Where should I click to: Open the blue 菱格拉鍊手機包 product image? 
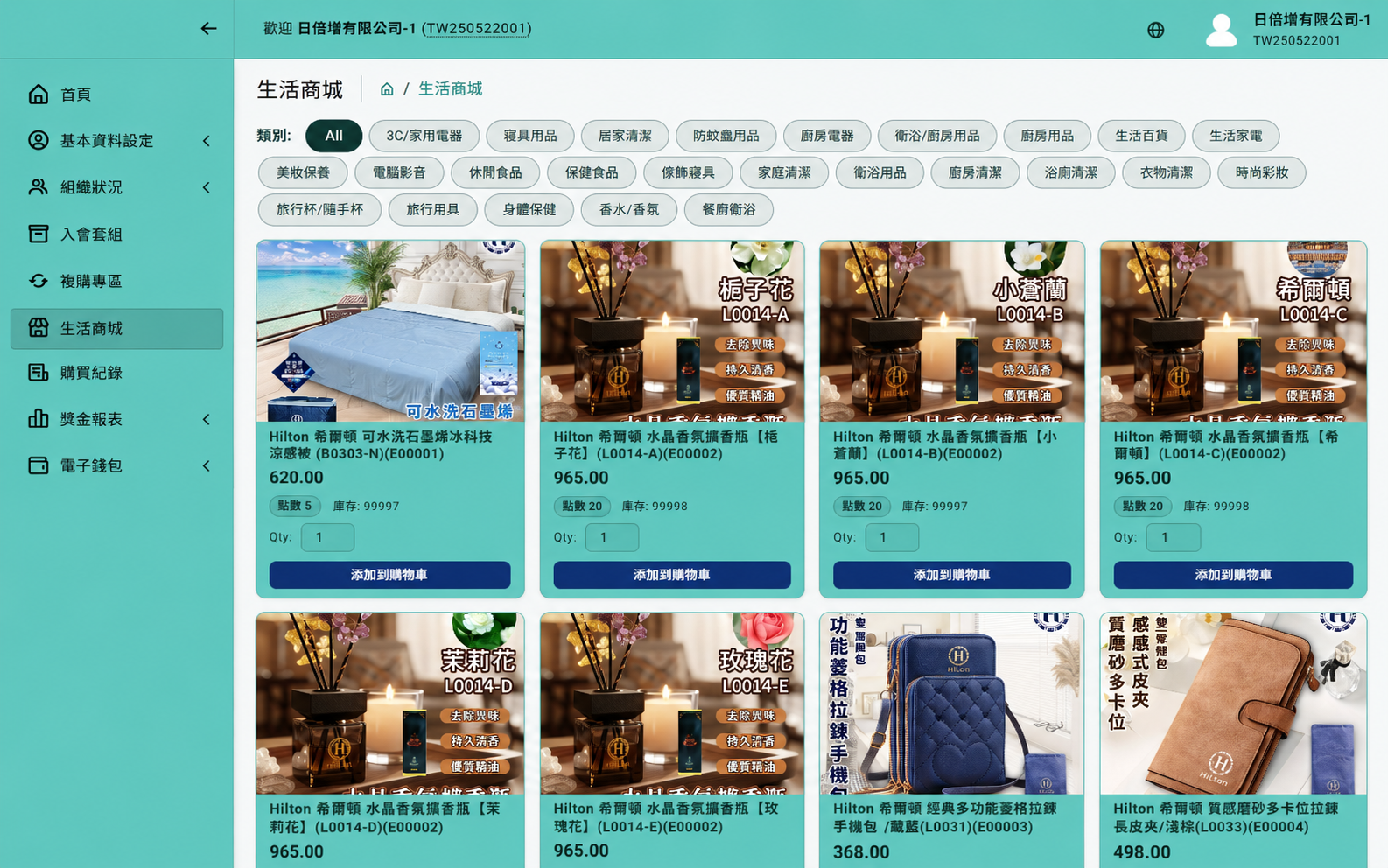click(952, 703)
